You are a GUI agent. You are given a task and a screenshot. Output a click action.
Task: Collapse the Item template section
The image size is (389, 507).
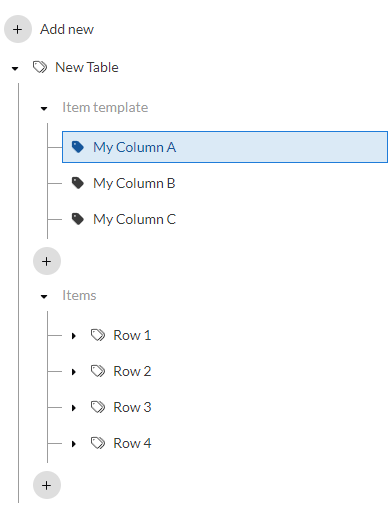[x=44, y=109]
